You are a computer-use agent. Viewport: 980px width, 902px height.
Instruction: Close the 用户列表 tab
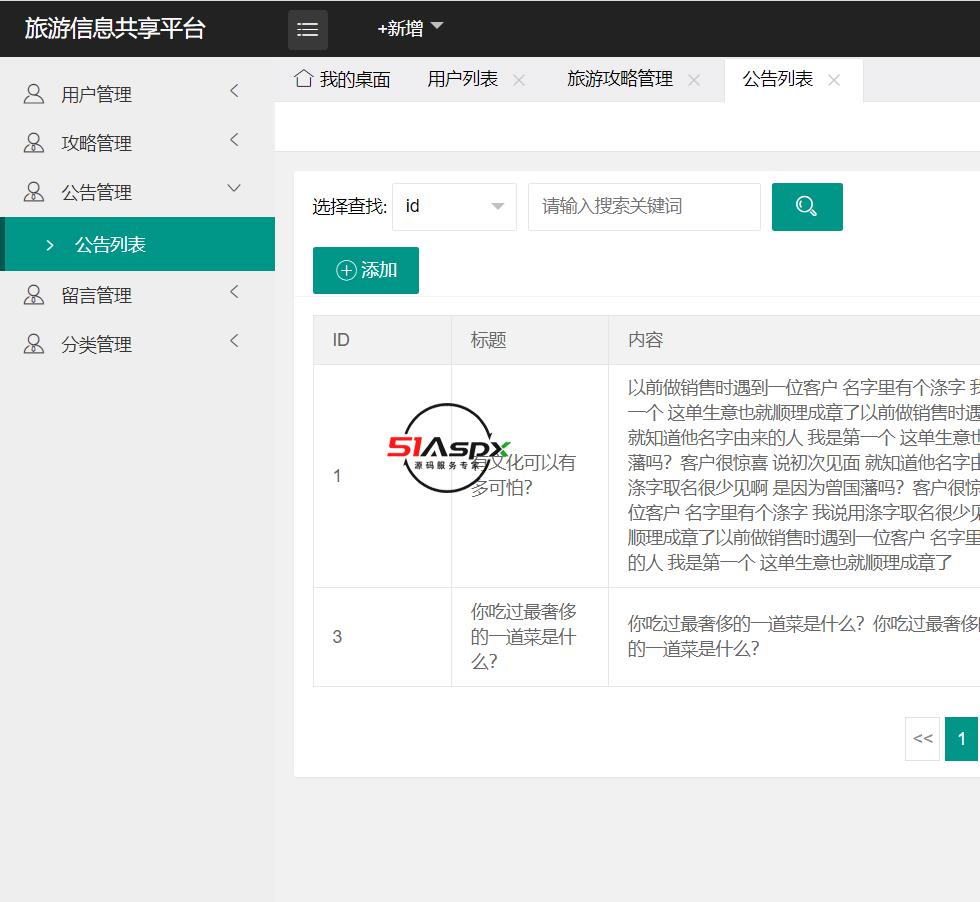tap(519, 80)
